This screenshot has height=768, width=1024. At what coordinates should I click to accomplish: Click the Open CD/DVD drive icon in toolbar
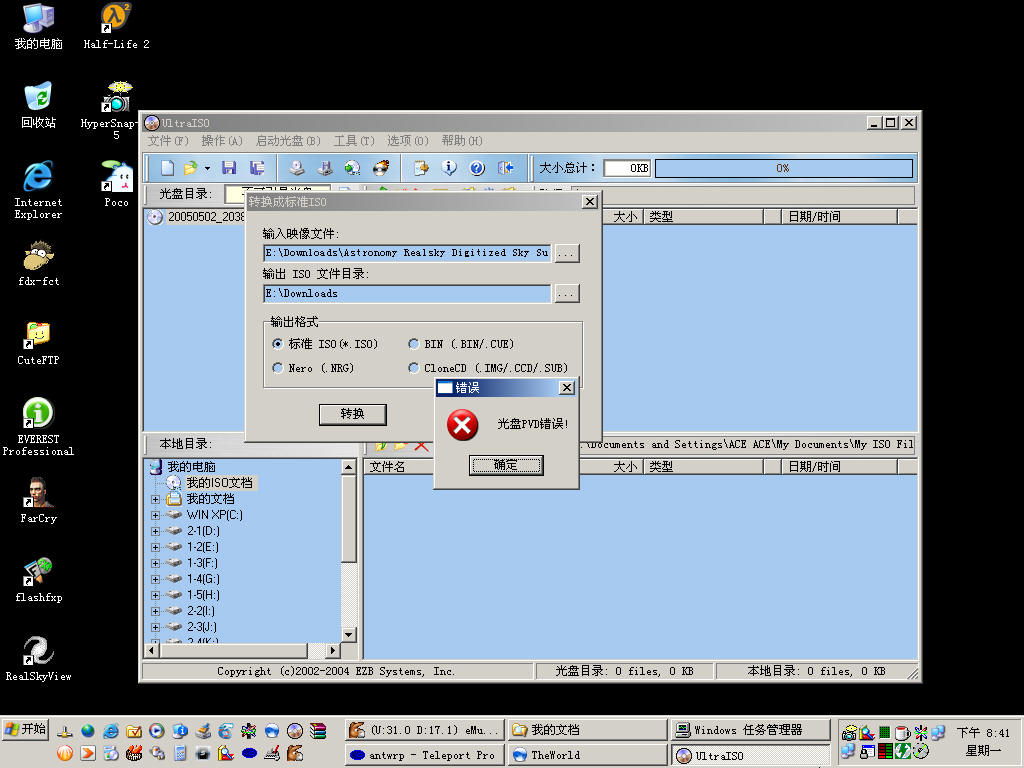click(297, 168)
